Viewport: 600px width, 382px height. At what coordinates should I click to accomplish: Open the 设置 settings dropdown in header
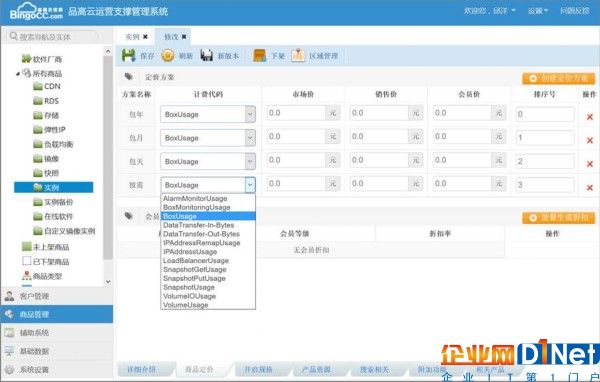[x=538, y=11]
